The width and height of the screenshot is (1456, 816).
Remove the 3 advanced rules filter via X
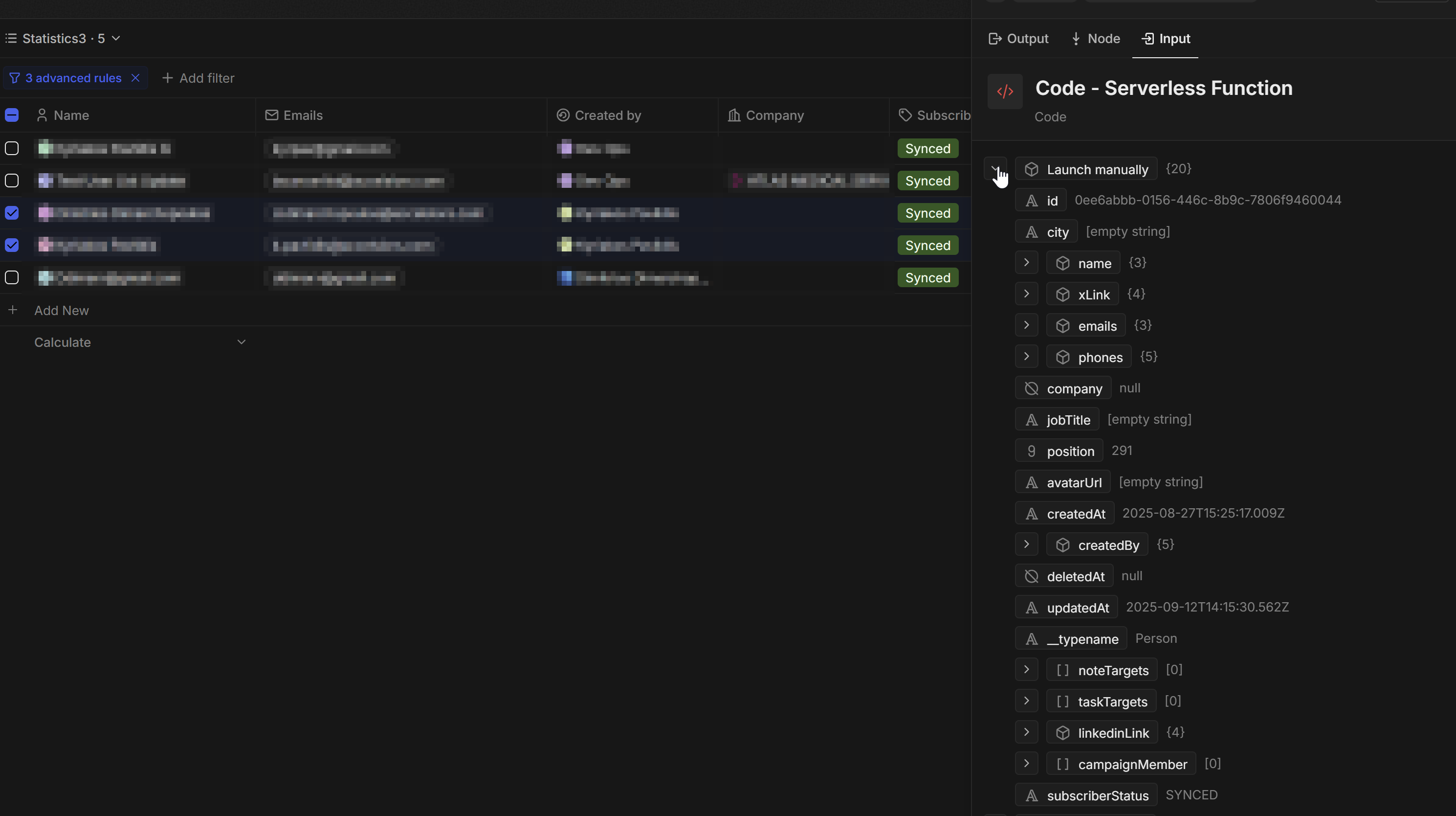tap(135, 78)
